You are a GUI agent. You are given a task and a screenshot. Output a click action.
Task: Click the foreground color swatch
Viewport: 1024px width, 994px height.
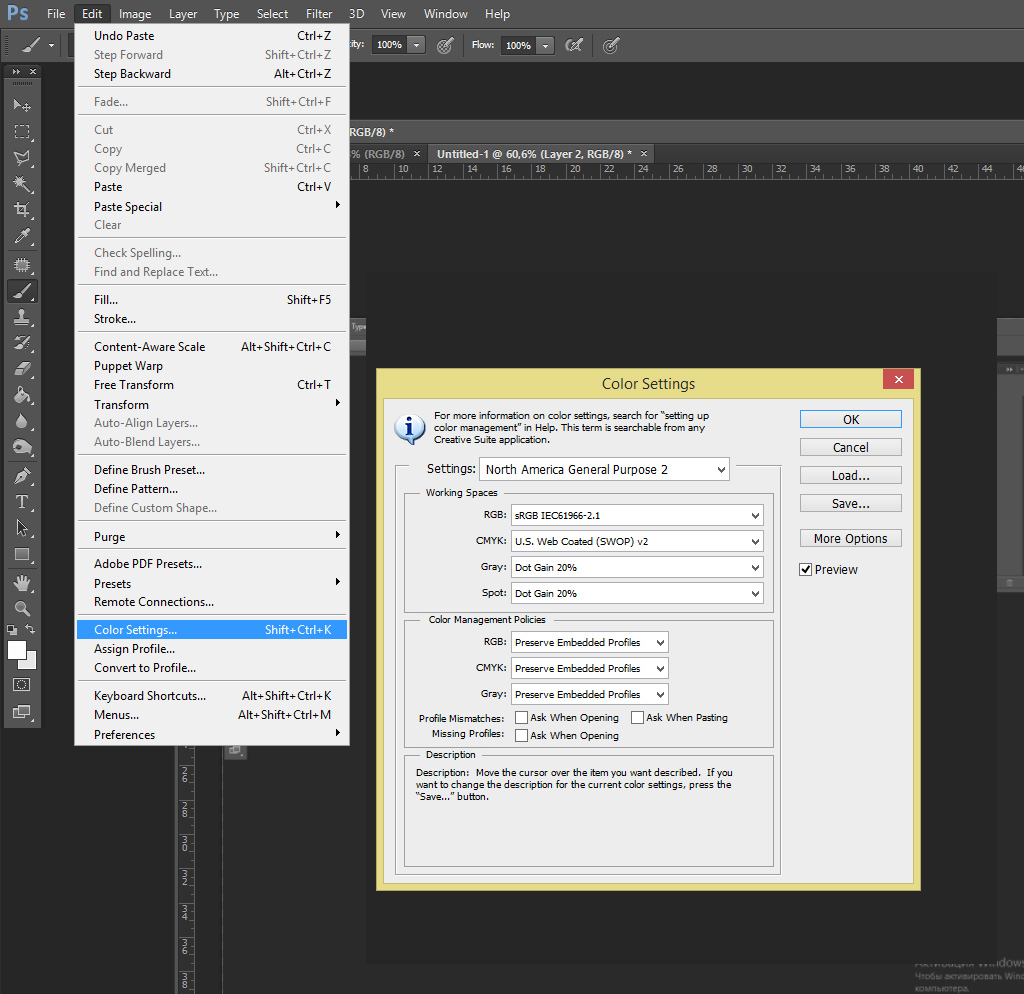pyautogui.click(x=17, y=650)
